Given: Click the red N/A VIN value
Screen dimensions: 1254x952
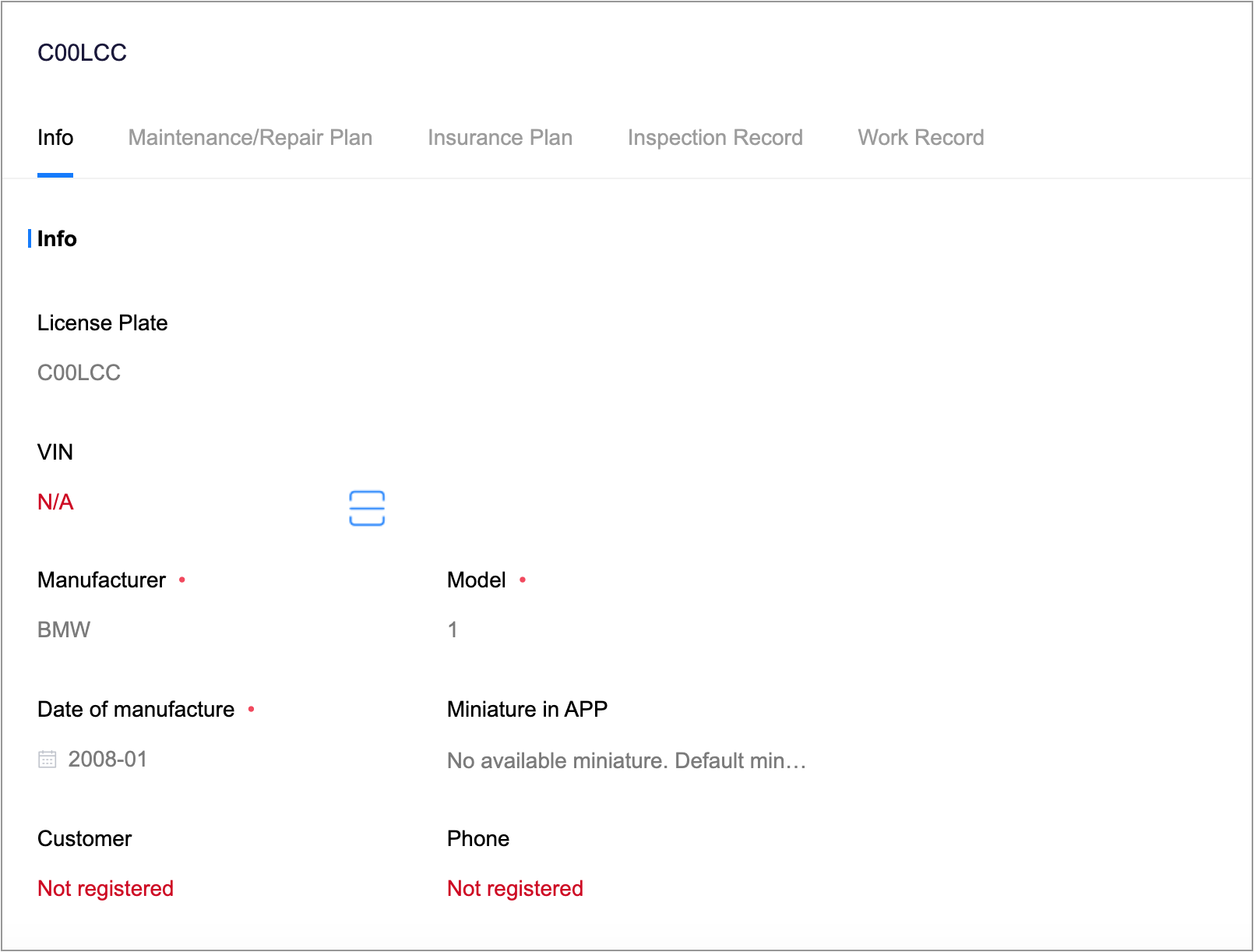Looking at the screenshot, I should pos(55,502).
